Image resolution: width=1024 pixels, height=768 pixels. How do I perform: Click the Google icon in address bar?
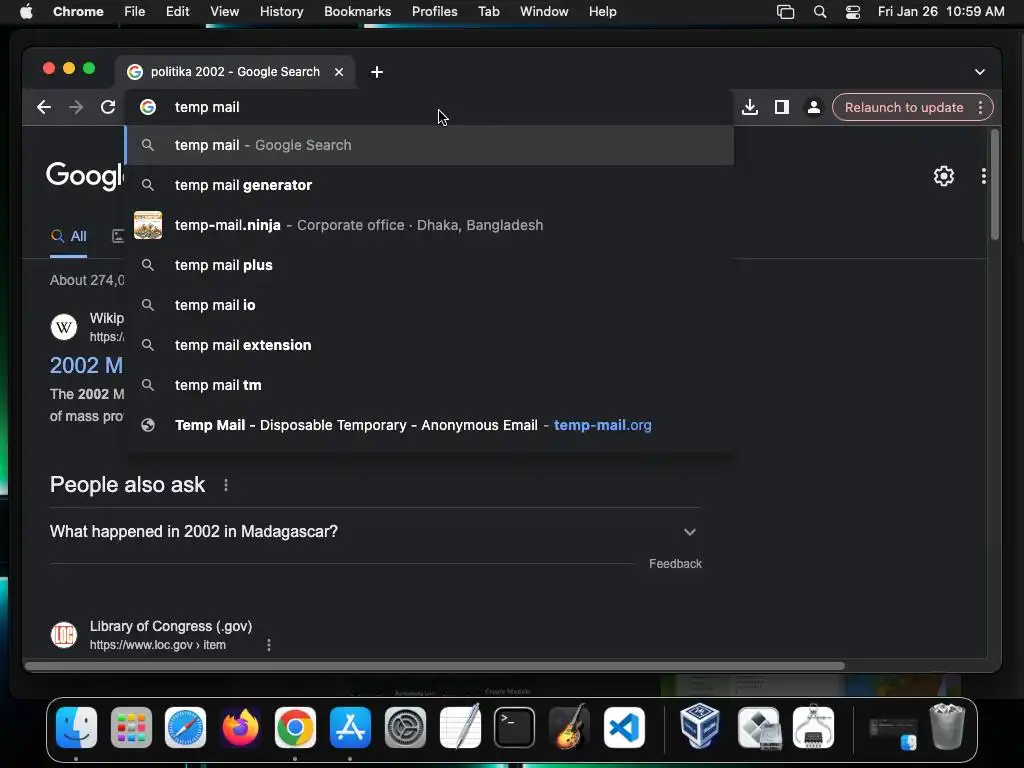(x=148, y=106)
